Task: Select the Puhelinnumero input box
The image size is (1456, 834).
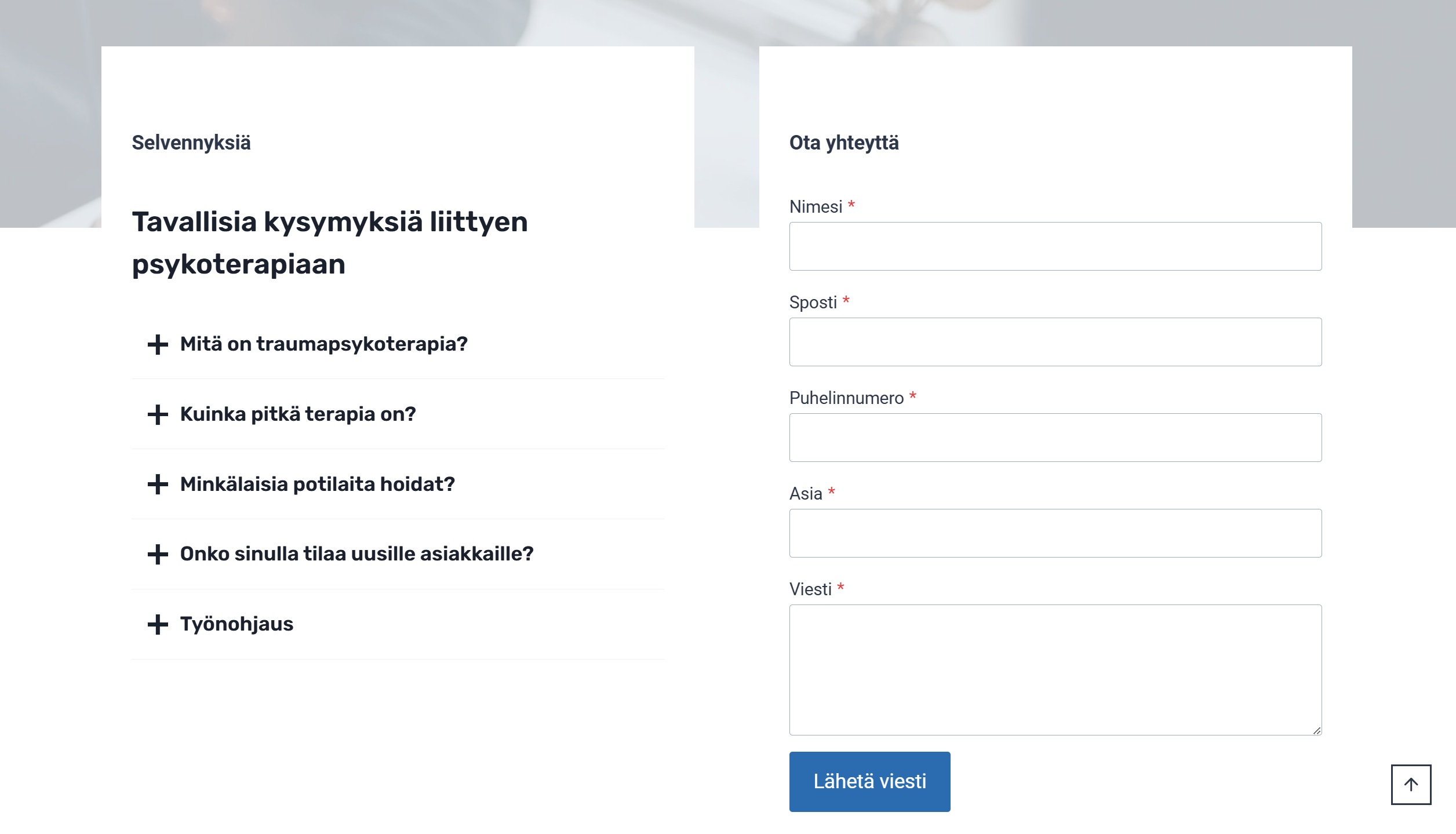Action: [1055, 438]
